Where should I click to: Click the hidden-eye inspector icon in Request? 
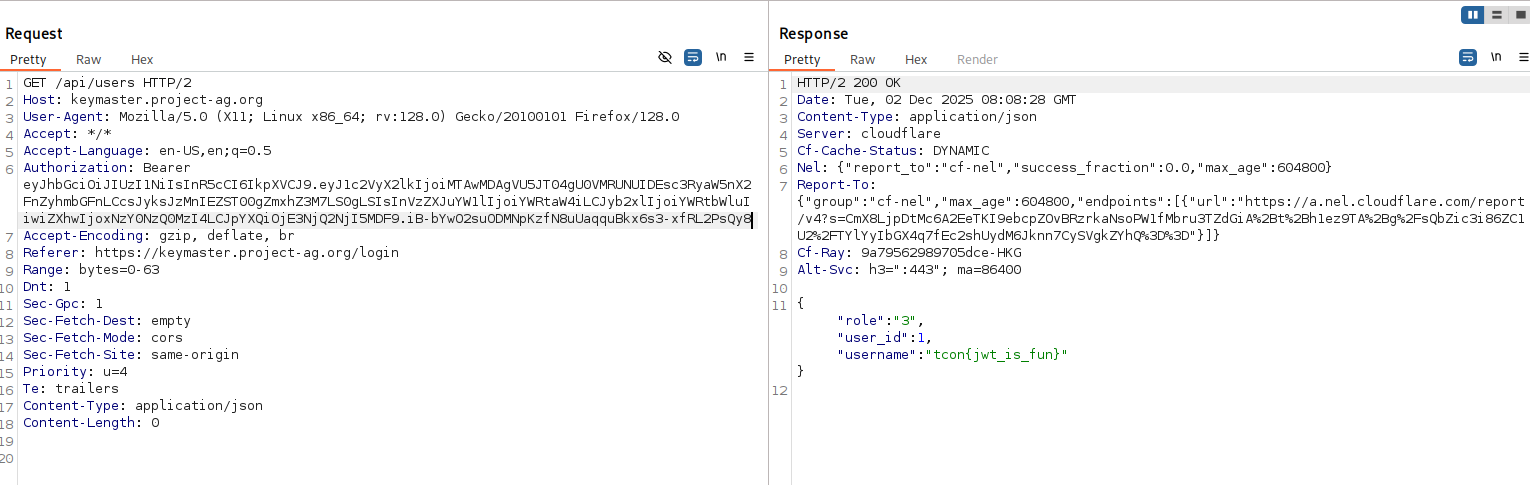(x=665, y=58)
